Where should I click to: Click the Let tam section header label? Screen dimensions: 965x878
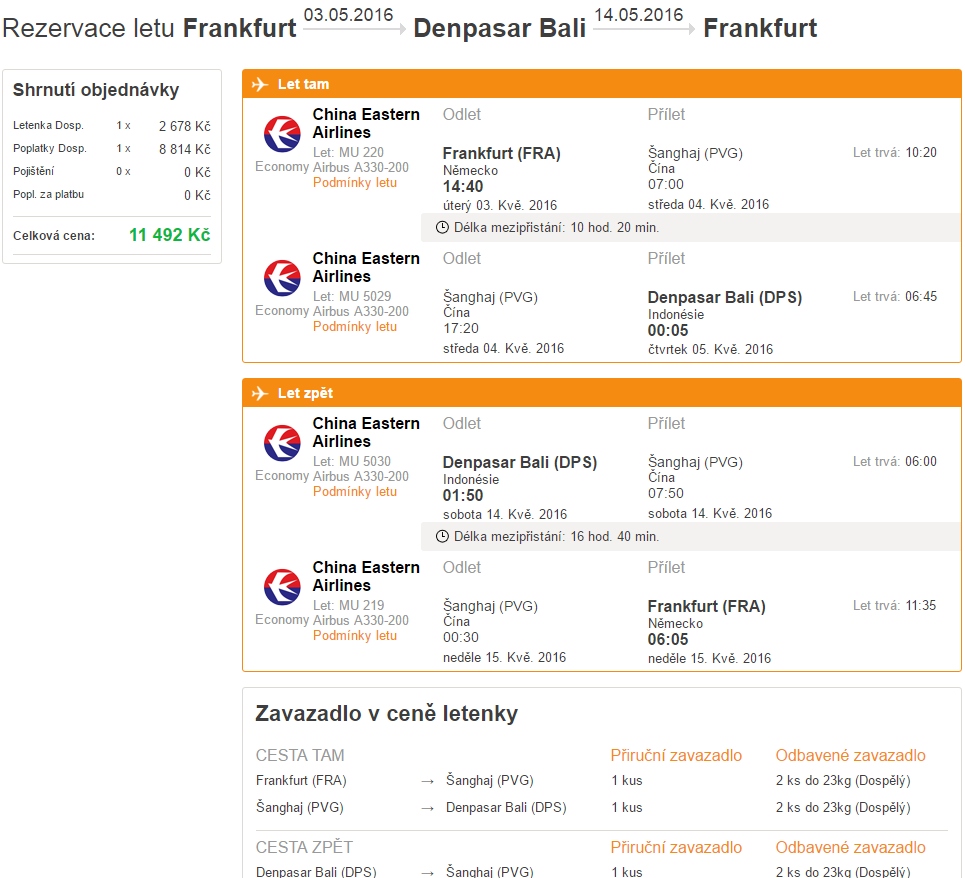pyautogui.click(x=303, y=84)
